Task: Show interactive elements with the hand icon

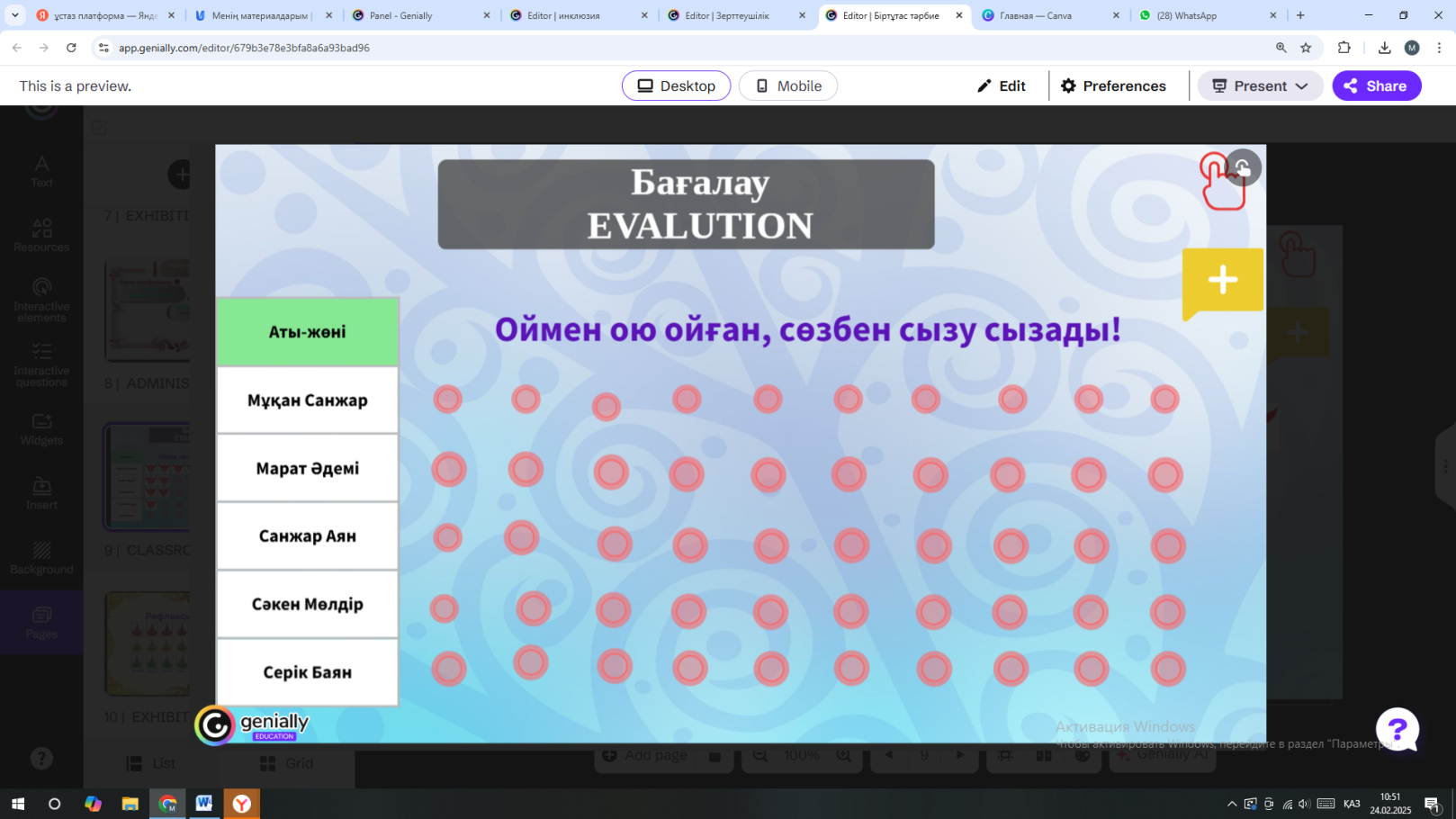Action: pyautogui.click(x=1243, y=167)
